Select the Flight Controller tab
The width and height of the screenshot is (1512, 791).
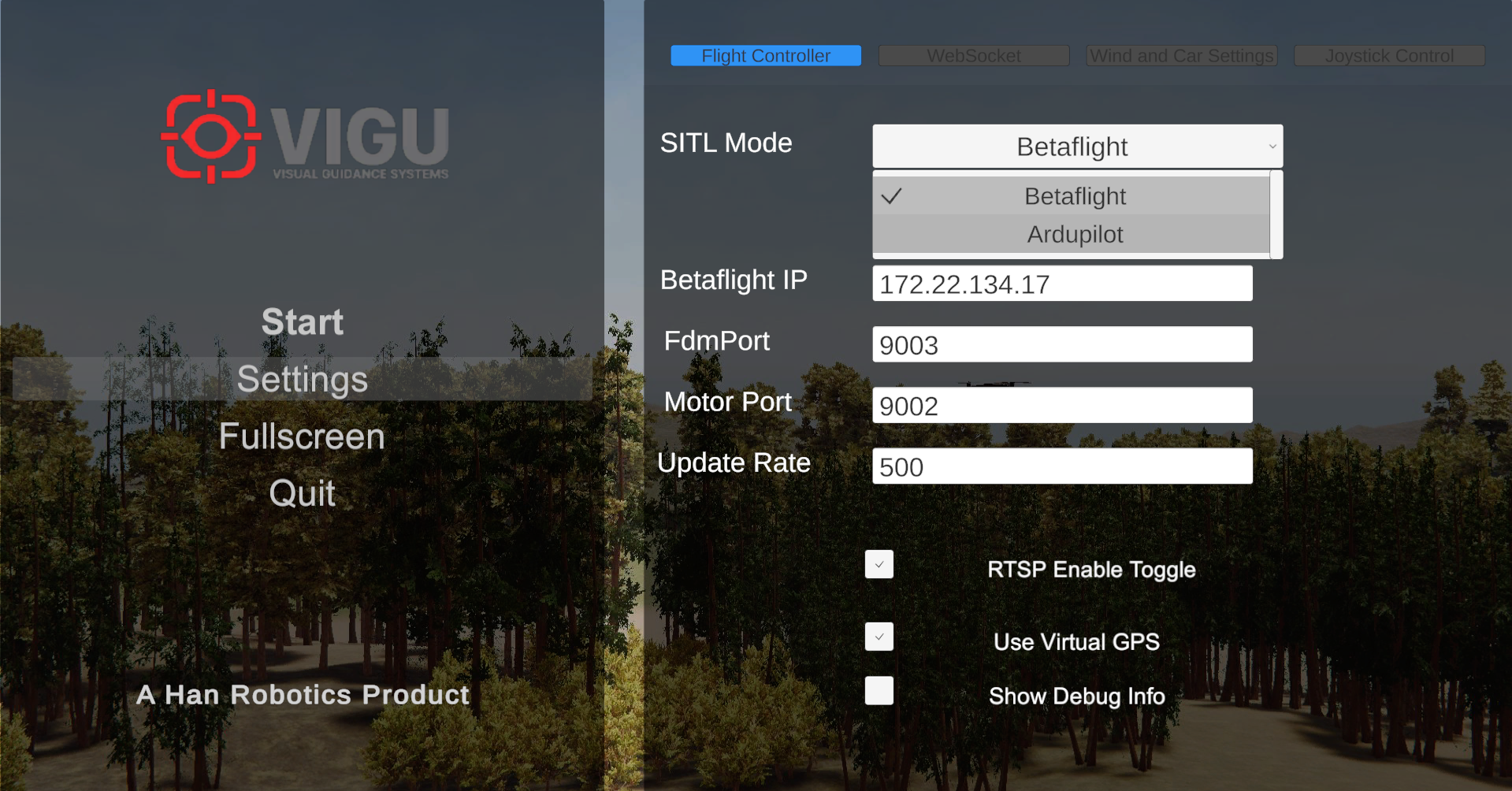(x=765, y=56)
